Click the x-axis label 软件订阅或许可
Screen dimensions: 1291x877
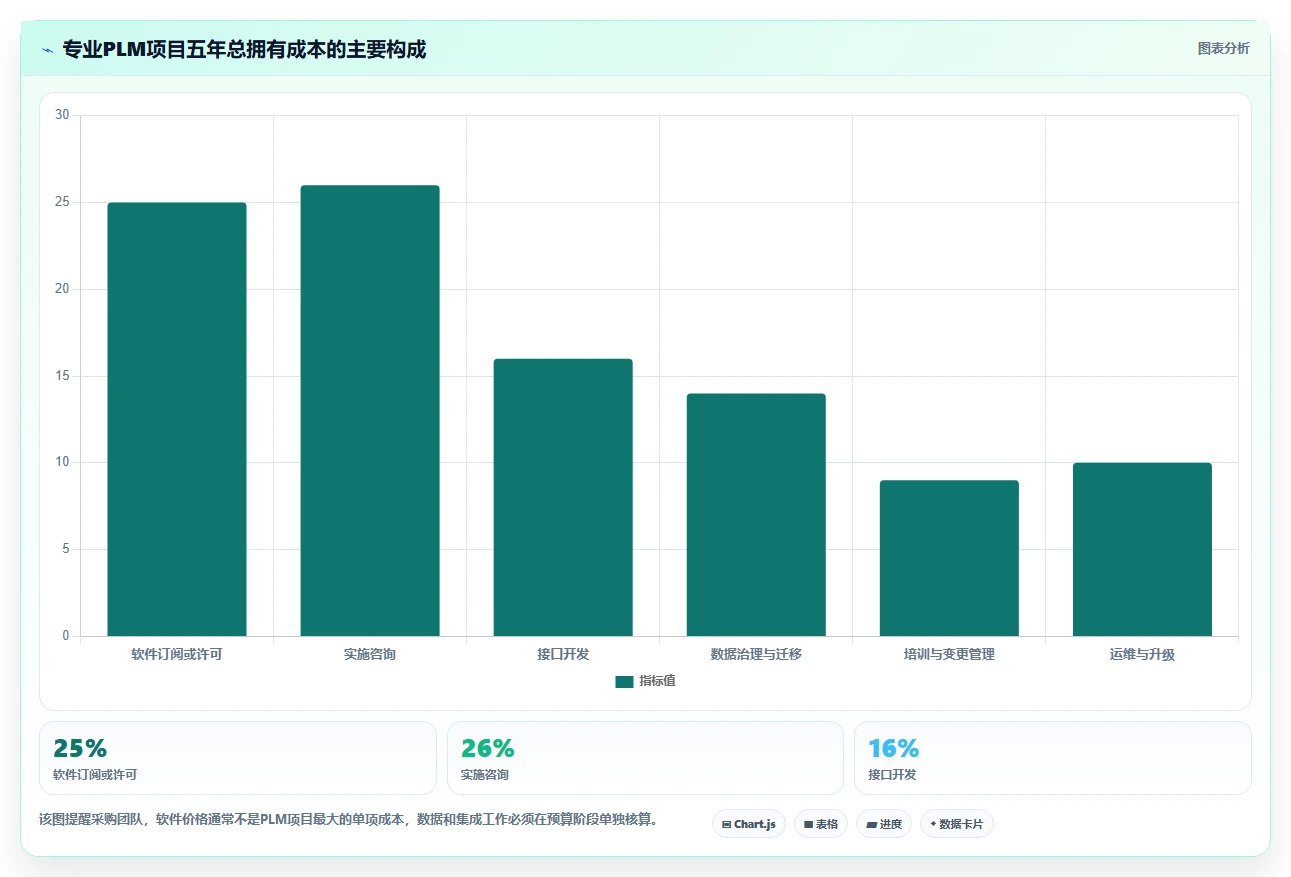(177, 655)
